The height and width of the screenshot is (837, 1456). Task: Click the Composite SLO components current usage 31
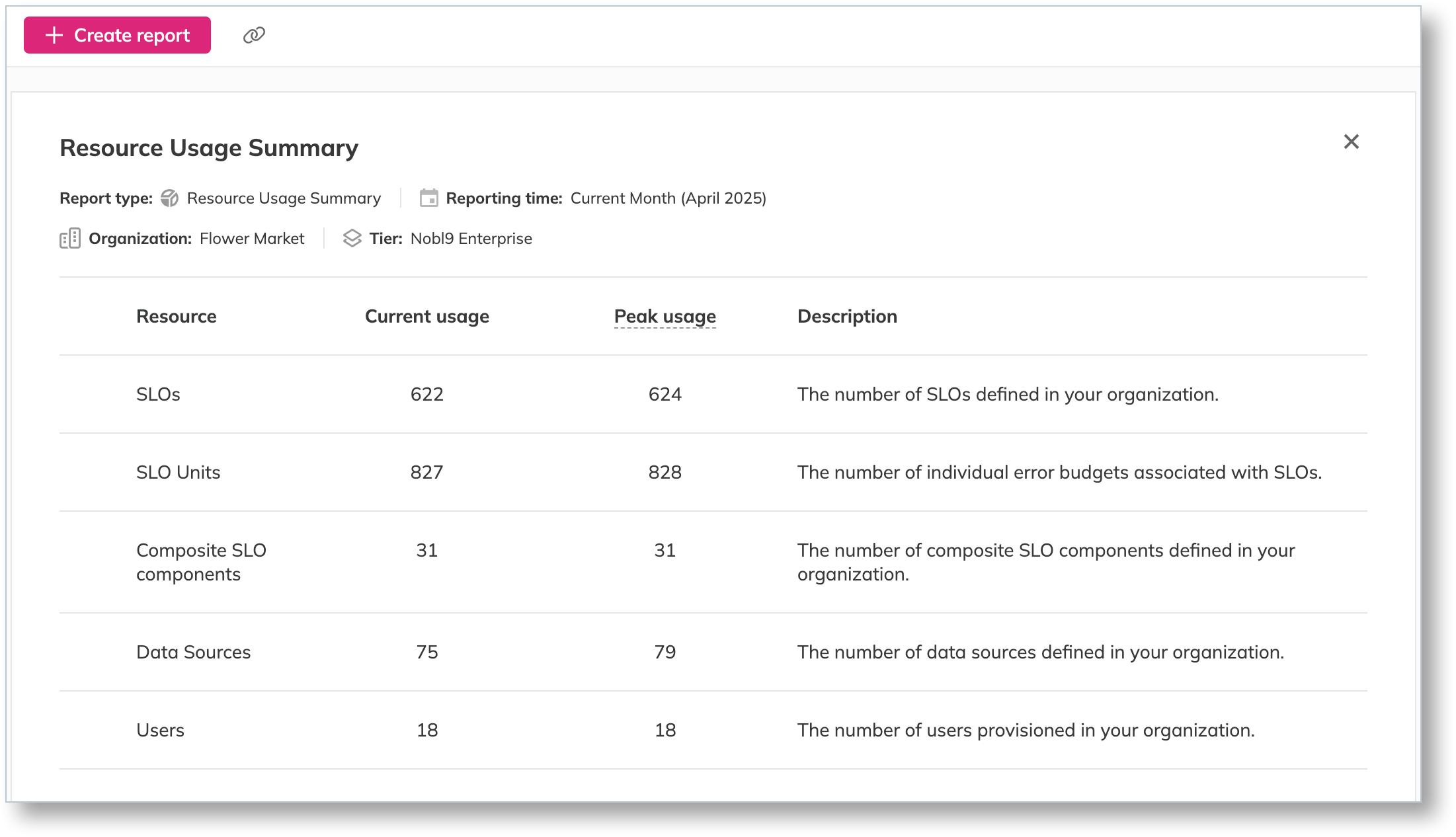tap(427, 551)
